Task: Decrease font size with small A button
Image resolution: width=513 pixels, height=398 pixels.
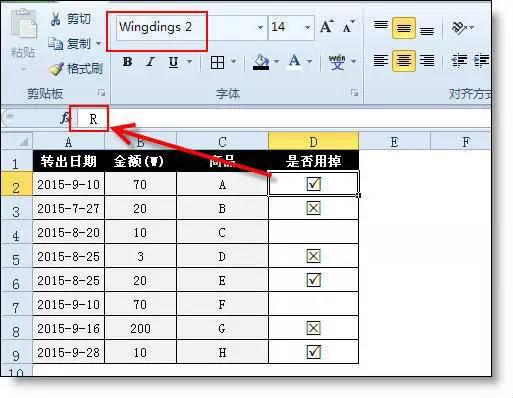Action: click(348, 26)
